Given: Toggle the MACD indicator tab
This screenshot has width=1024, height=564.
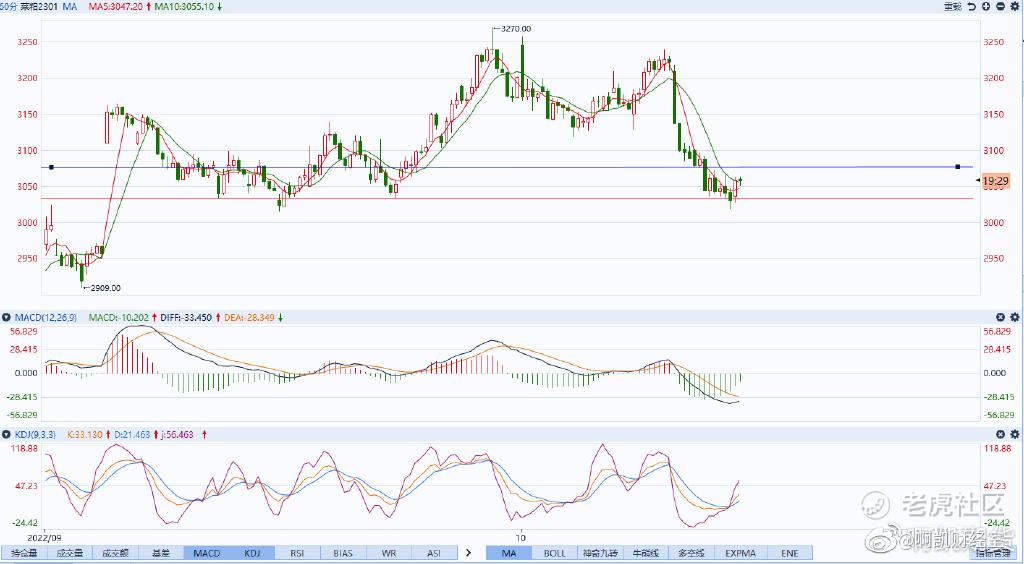Looking at the screenshot, I should (x=206, y=553).
